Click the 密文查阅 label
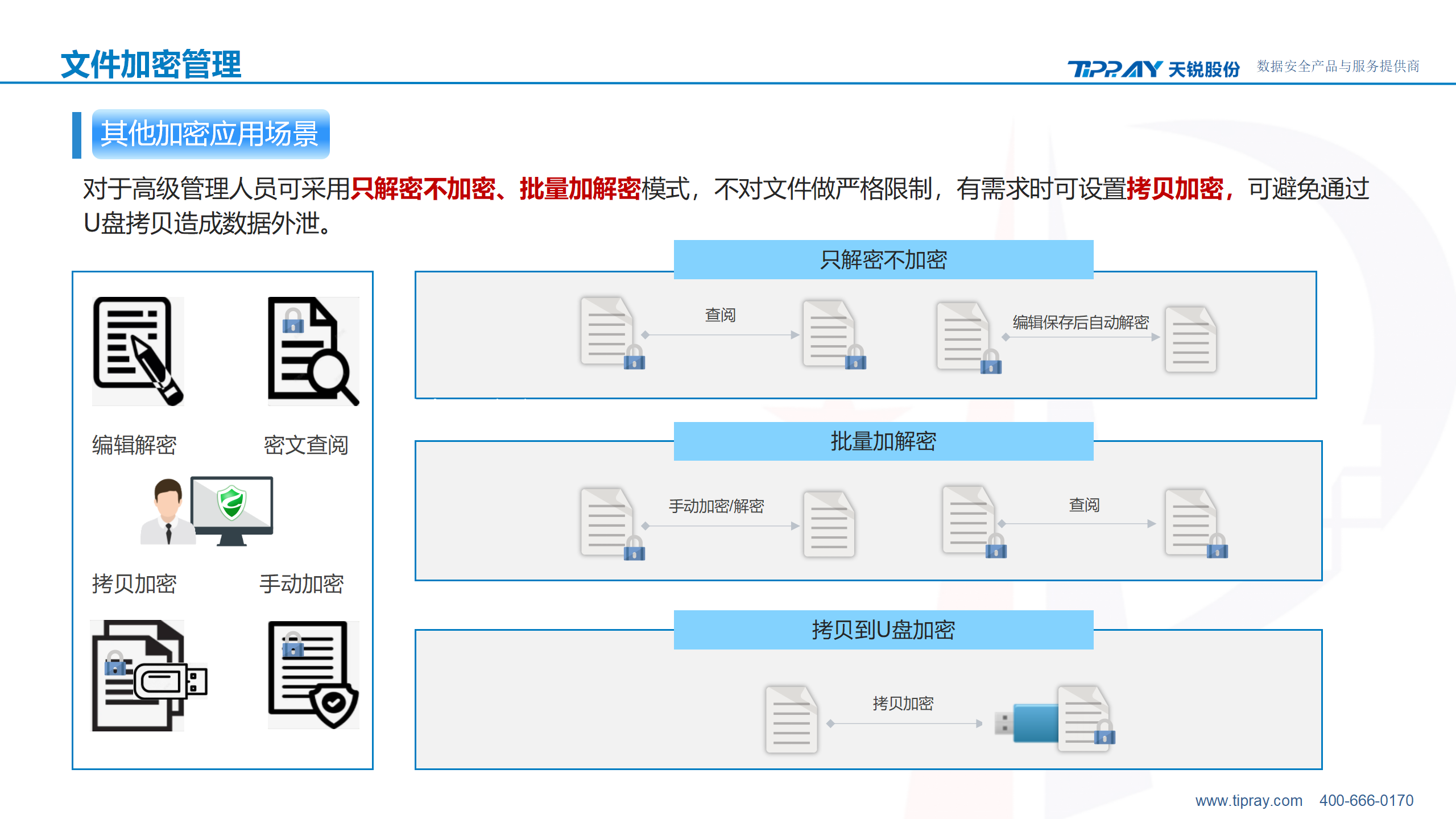 click(x=306, y=445)
